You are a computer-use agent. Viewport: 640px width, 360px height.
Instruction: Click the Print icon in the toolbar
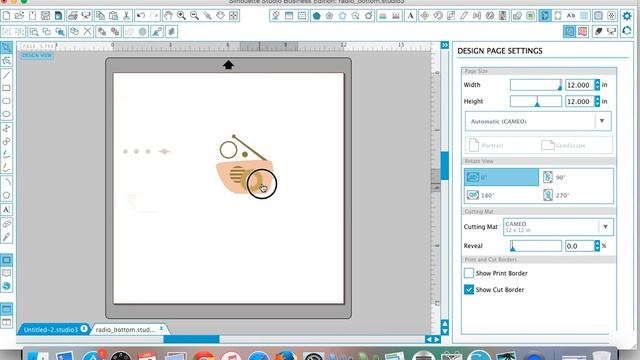[73, 16]
